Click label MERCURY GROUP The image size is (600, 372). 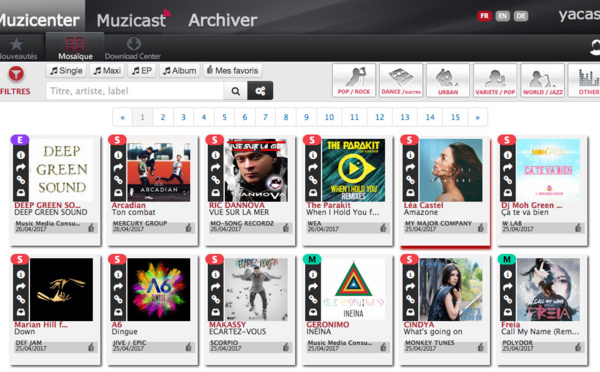[140, 223]
